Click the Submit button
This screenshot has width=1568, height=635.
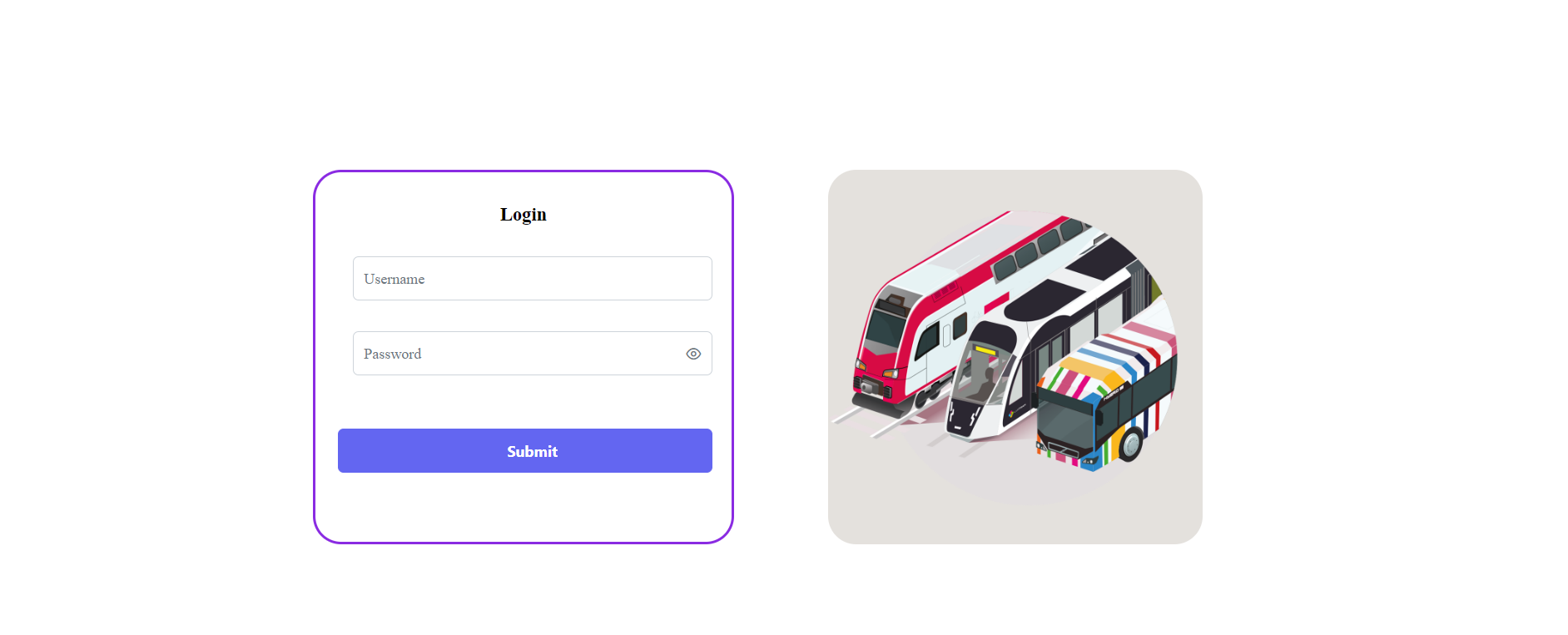(x=525, y=451)
